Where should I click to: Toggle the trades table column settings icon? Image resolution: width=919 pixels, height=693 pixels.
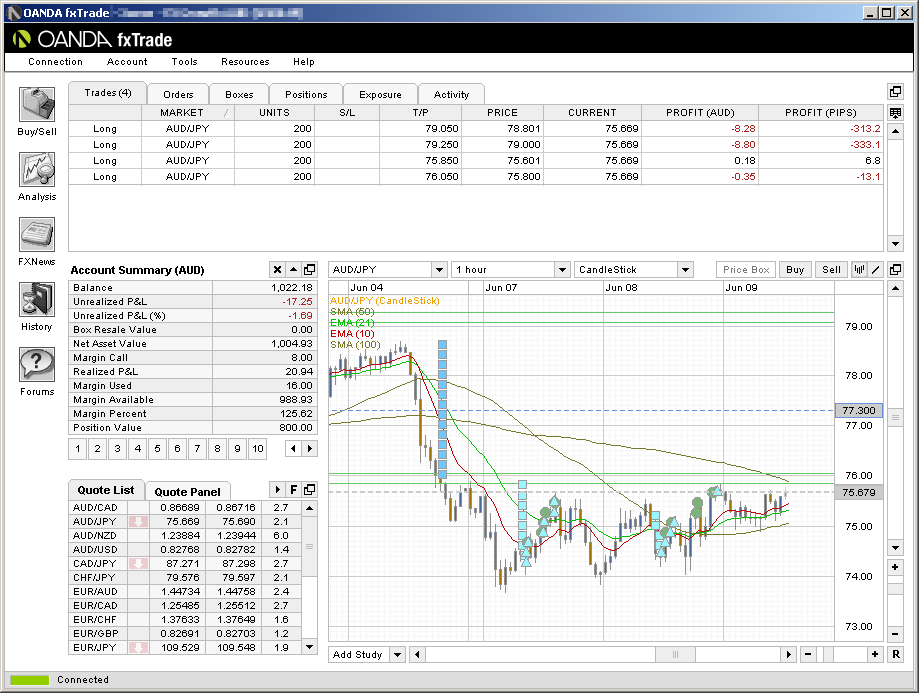pyautogui.click(x=896, y=113)
